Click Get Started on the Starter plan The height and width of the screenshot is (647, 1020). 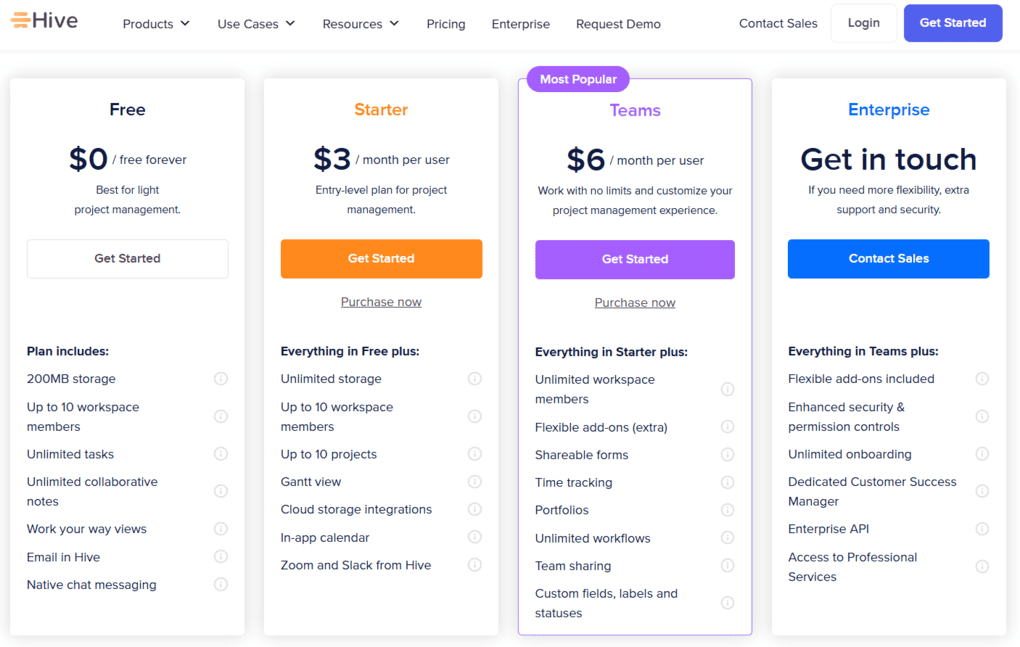pyautogui.click(x=381, y=258)
